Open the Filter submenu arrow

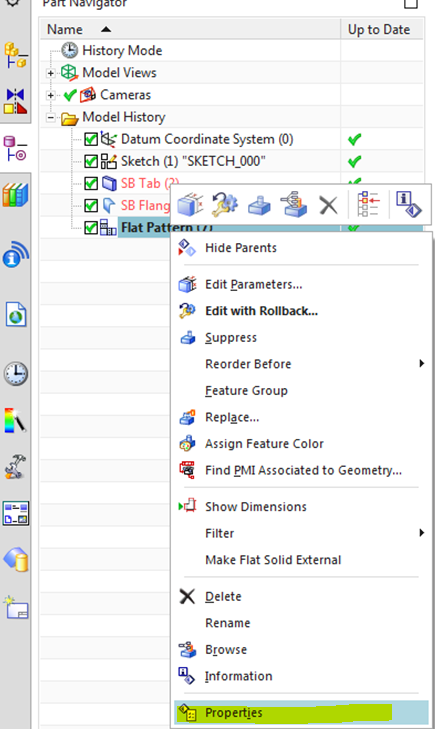point(421,532)
